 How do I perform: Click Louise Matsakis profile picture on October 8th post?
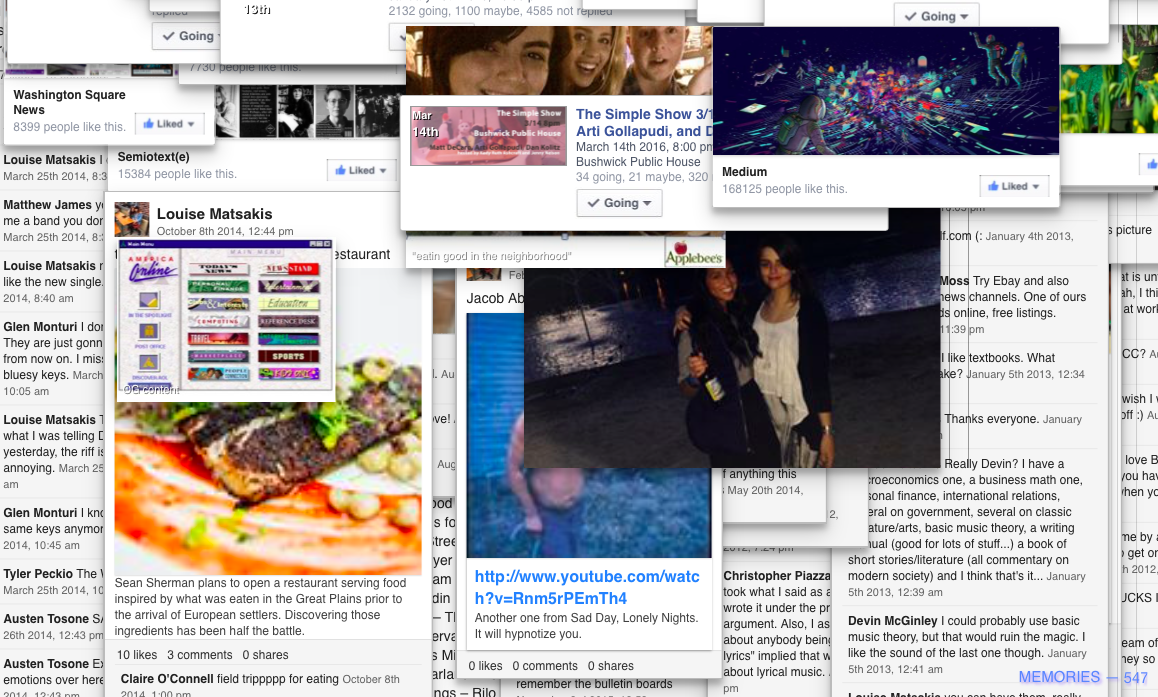(x=131, y=219)
